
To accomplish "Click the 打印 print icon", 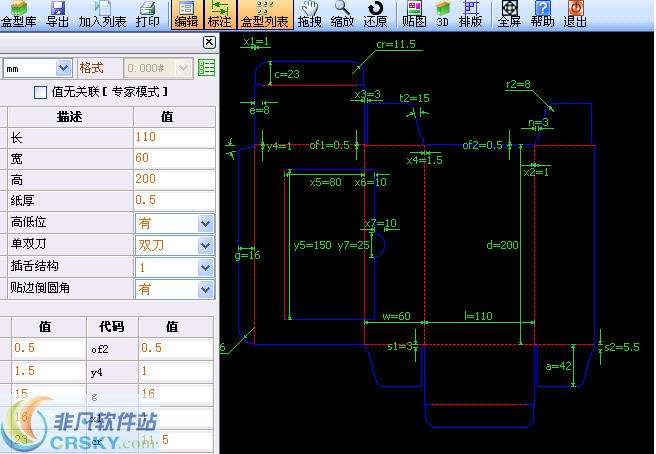I will click(147, 15).
